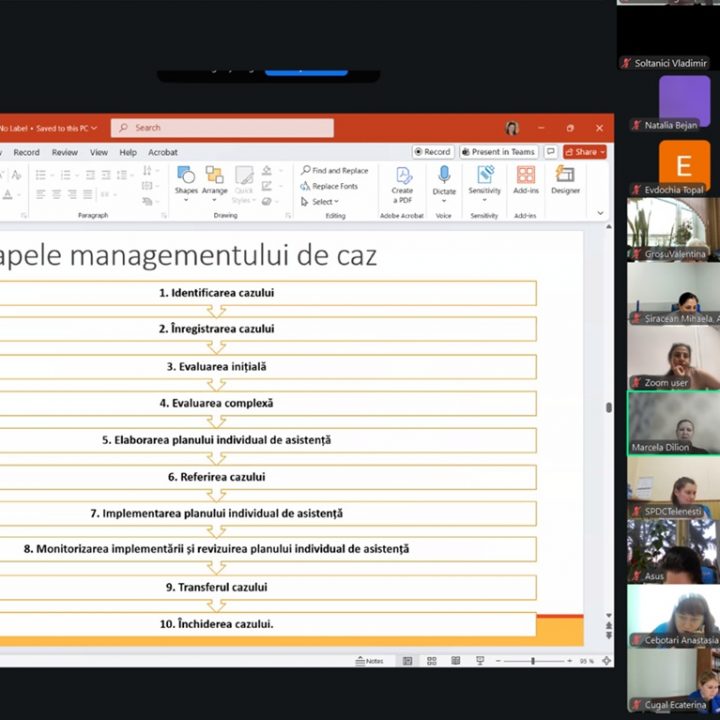Switch to Slide Sorter view

point(431,661)
